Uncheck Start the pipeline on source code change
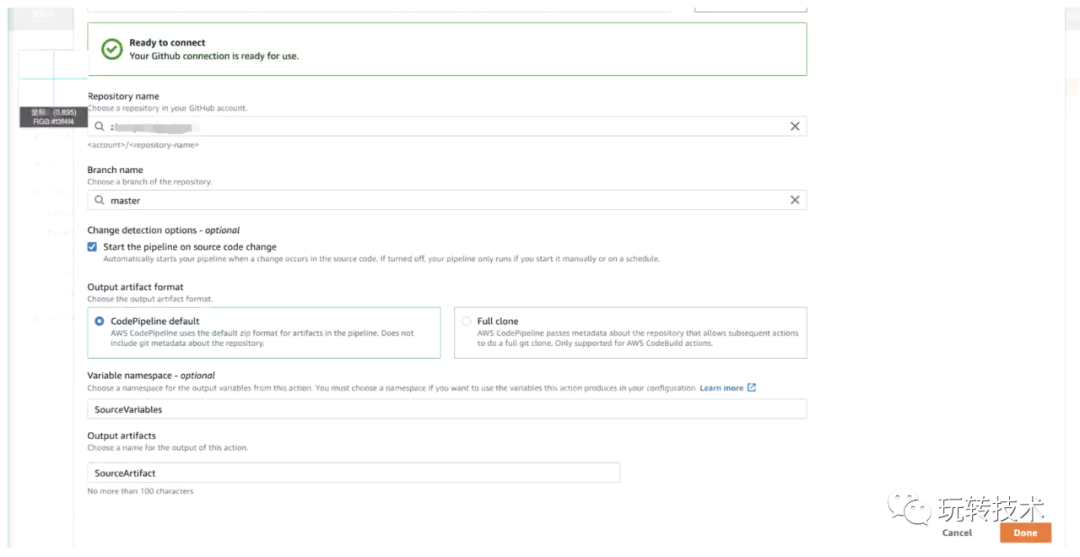 coord(93,247)
